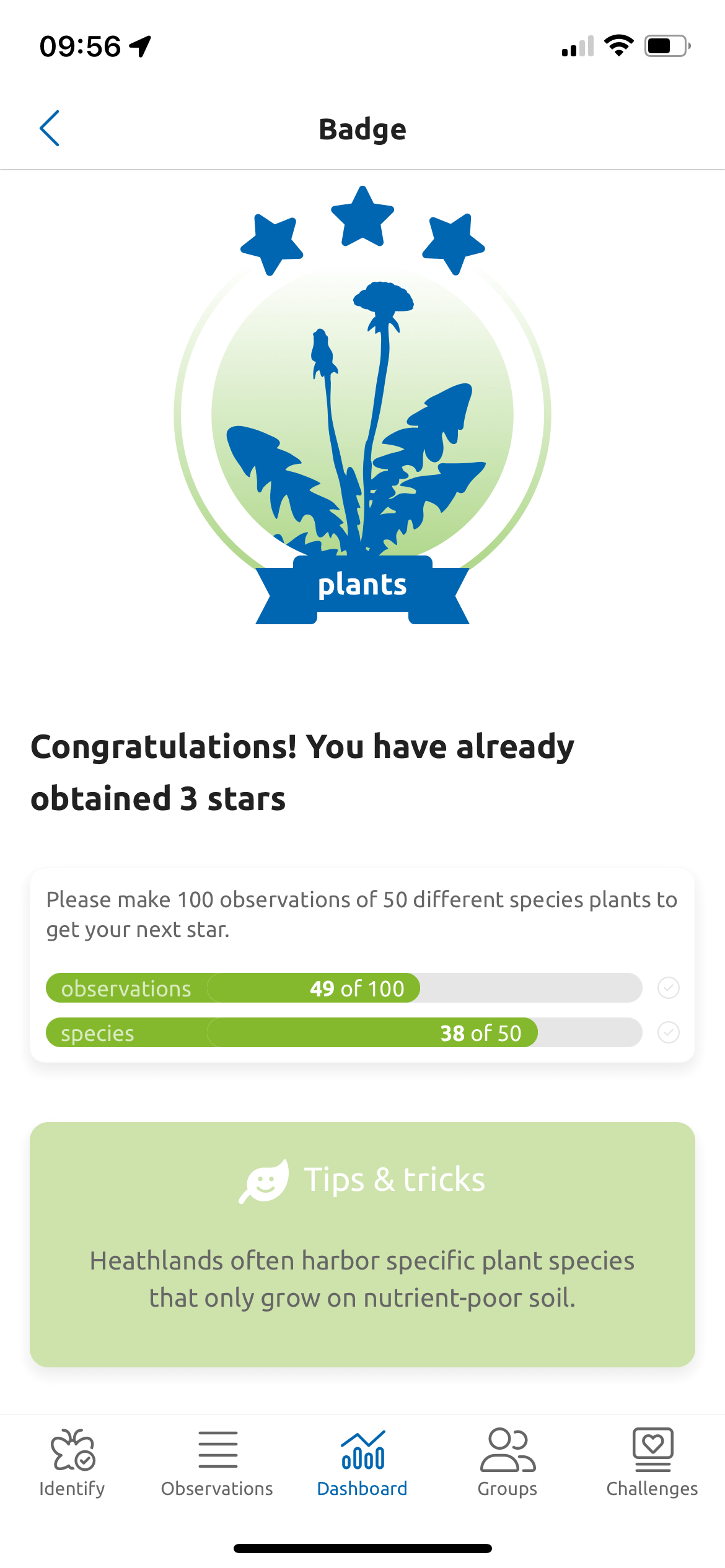The image size is (725, 1568).
Task: Open the Groups people icon
Action: point(507,1449)
